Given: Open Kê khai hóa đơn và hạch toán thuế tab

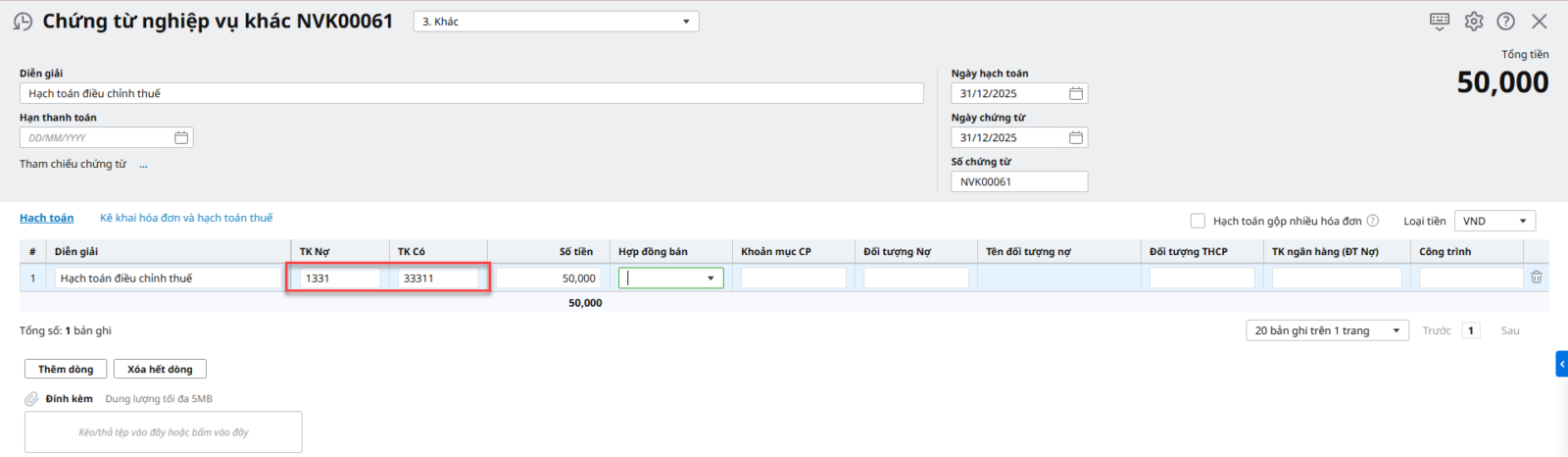Looking at the screenshot, I should (186, 218).
